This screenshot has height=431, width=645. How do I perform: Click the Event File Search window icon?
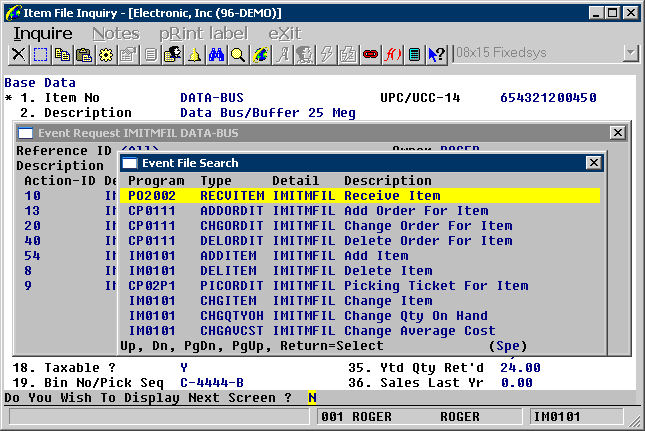(x=130, y=163)
